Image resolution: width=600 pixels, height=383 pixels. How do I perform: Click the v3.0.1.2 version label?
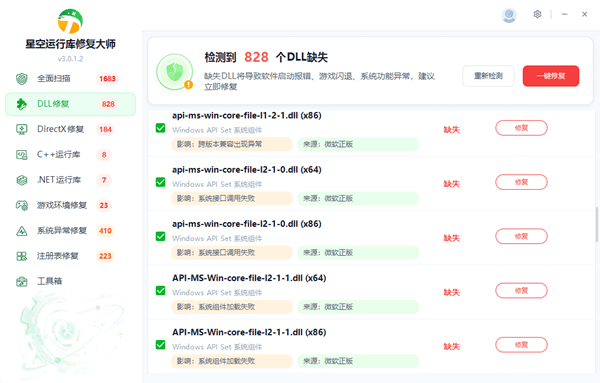coord(70,59)
